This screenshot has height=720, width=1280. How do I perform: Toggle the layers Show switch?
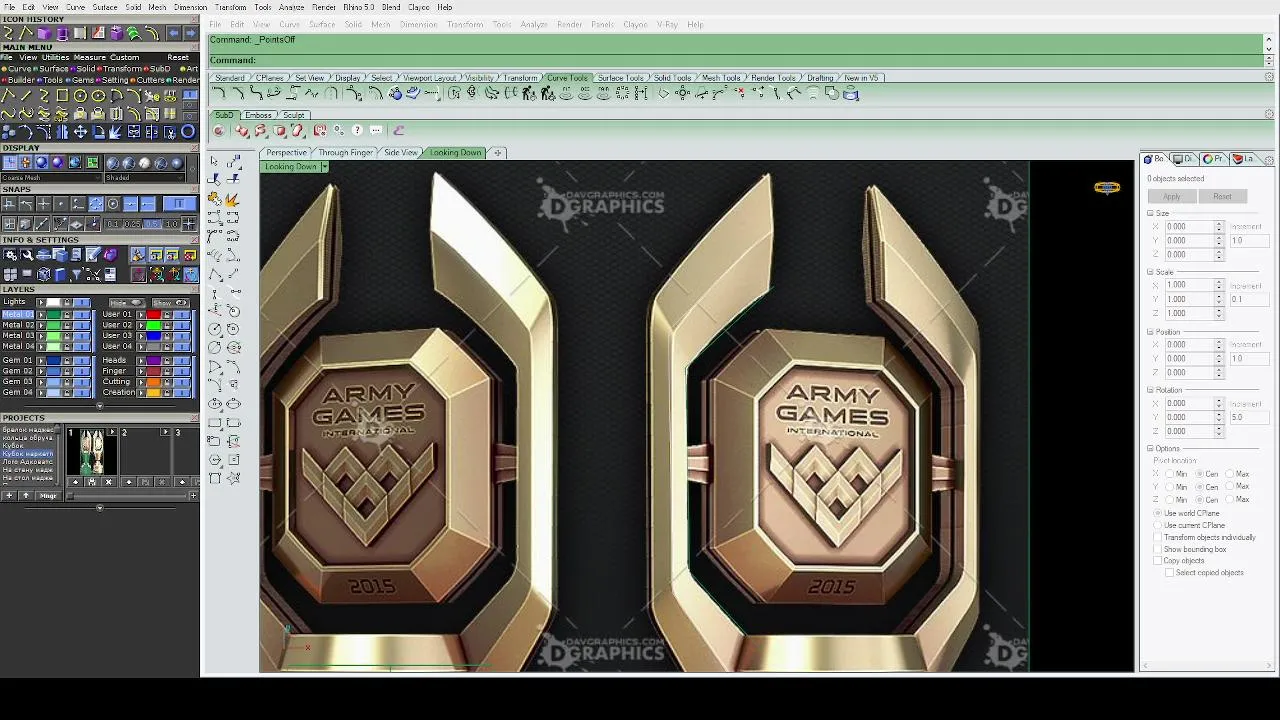click(x=169, y=302)
